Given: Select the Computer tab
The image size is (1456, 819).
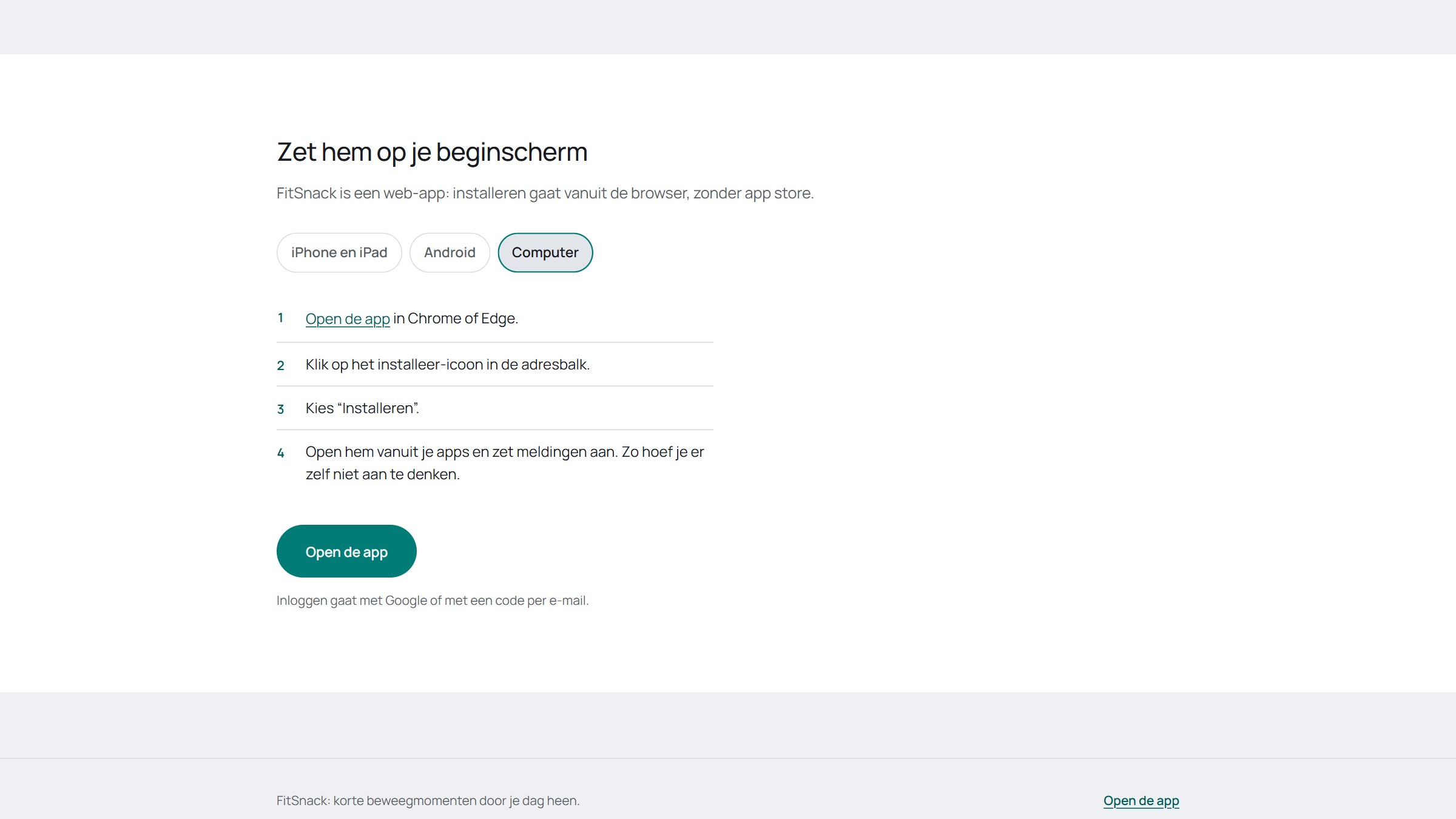Looking at the screenshot, I should (545, 252).
